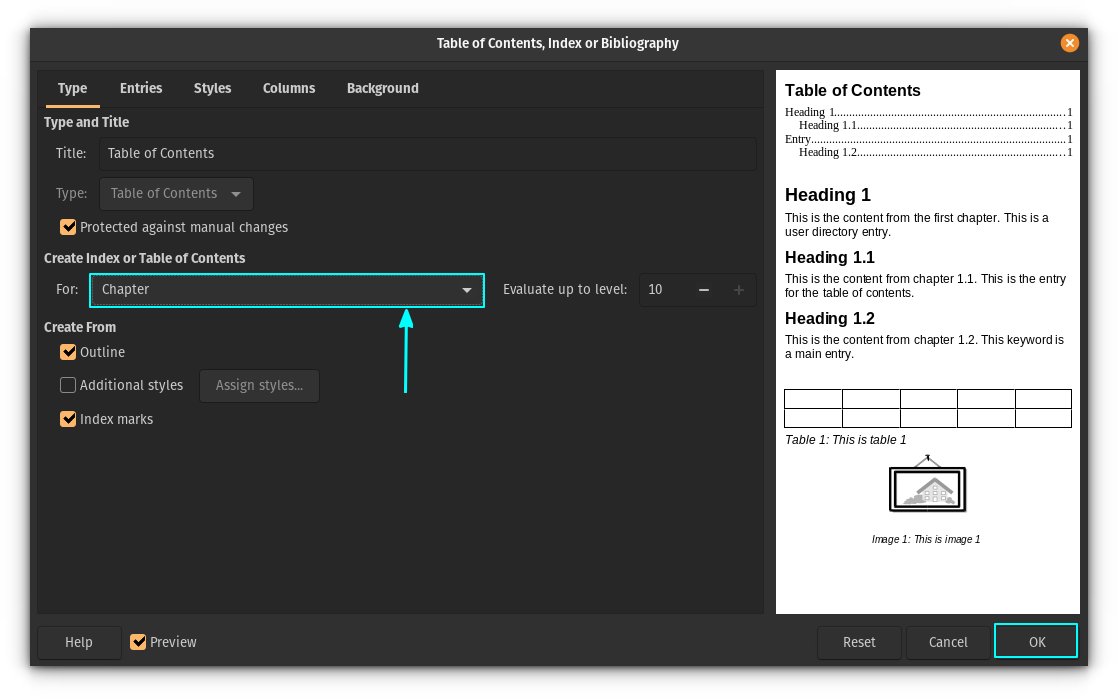Uncheck the Index marks option
The width and height of the screenshot is (1118, 698).
coord(68,419)
